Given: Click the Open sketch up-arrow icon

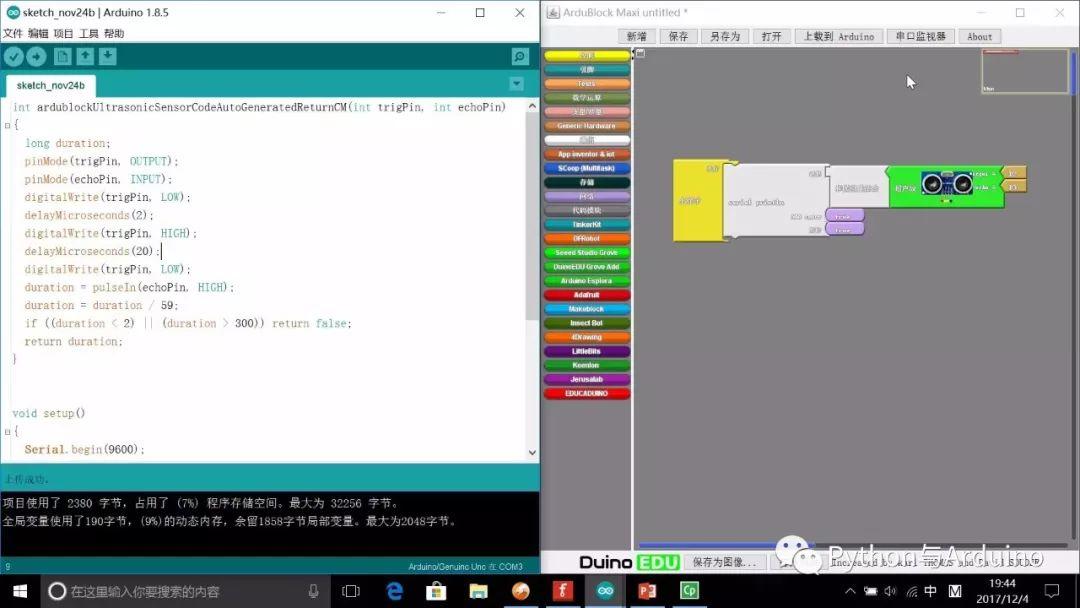Looking at the screenshot, I should point(85,57).
